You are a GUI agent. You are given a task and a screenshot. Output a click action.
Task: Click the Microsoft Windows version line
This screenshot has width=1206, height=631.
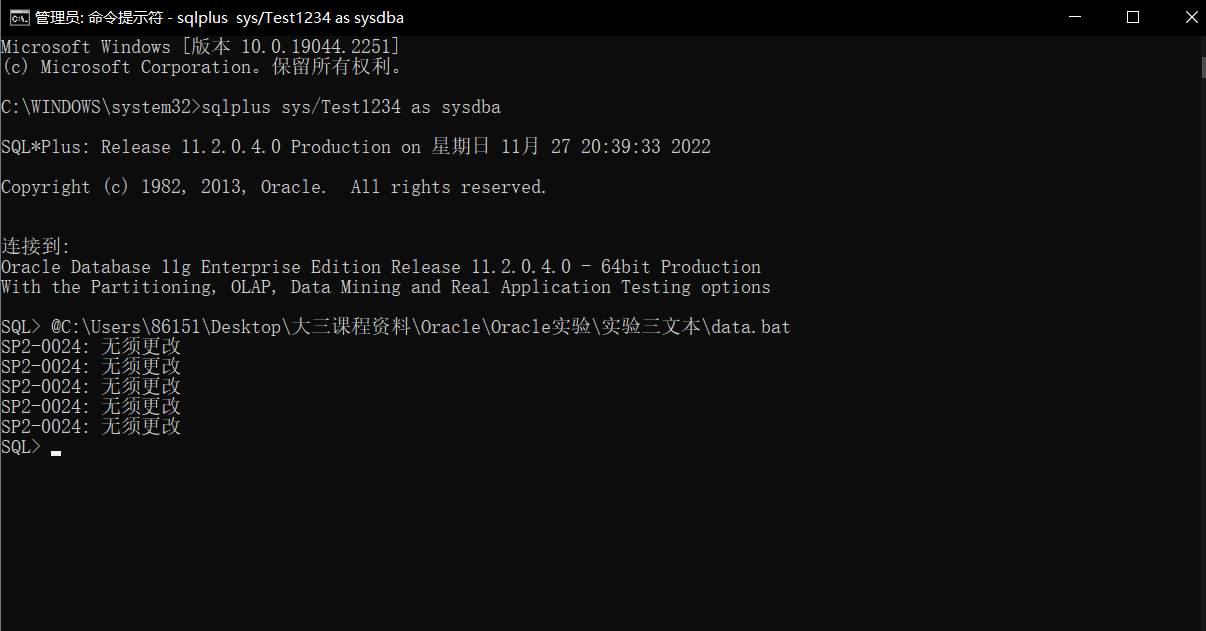coord(200,47)
